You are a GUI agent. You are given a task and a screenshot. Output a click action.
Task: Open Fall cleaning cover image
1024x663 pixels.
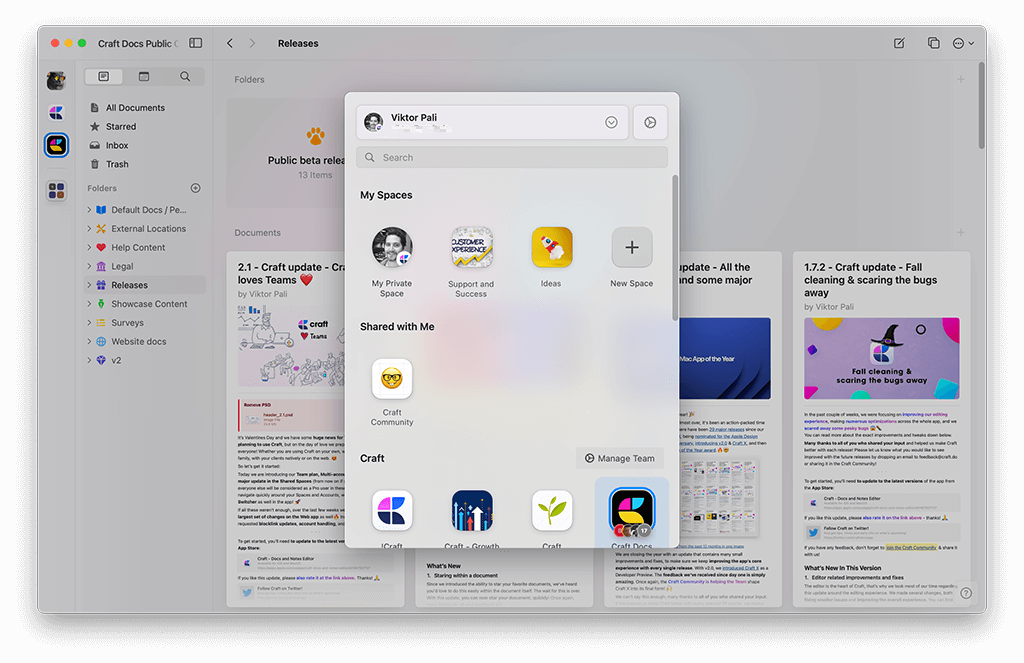coord(882,359)
